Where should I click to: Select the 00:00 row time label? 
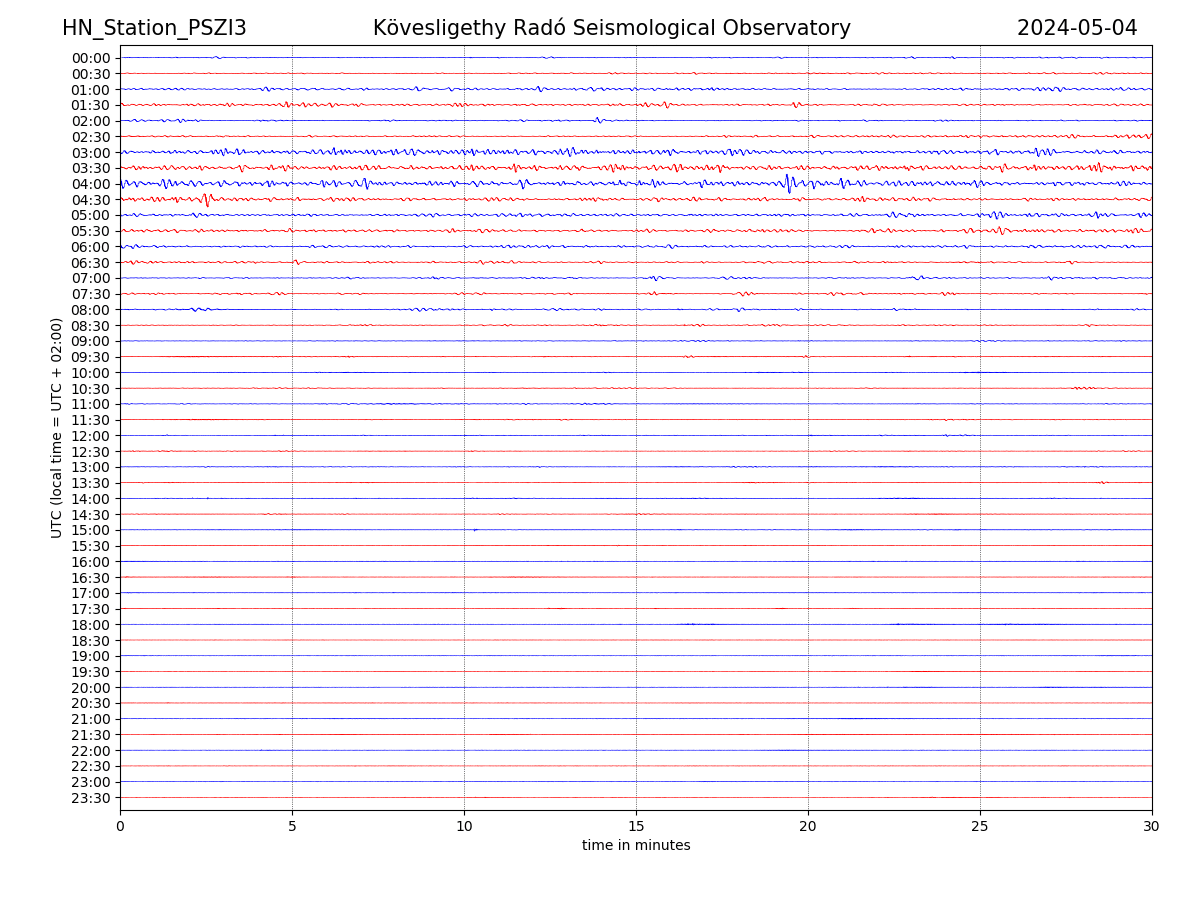[91, 58]
